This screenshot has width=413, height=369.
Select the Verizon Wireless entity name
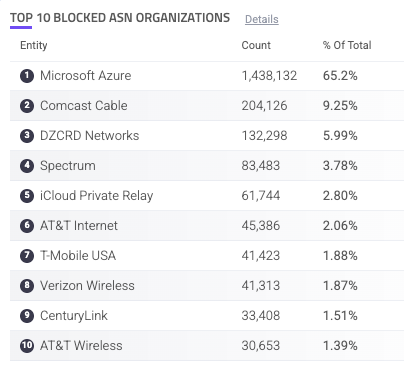pyautogui.click(x=87, y=286)
